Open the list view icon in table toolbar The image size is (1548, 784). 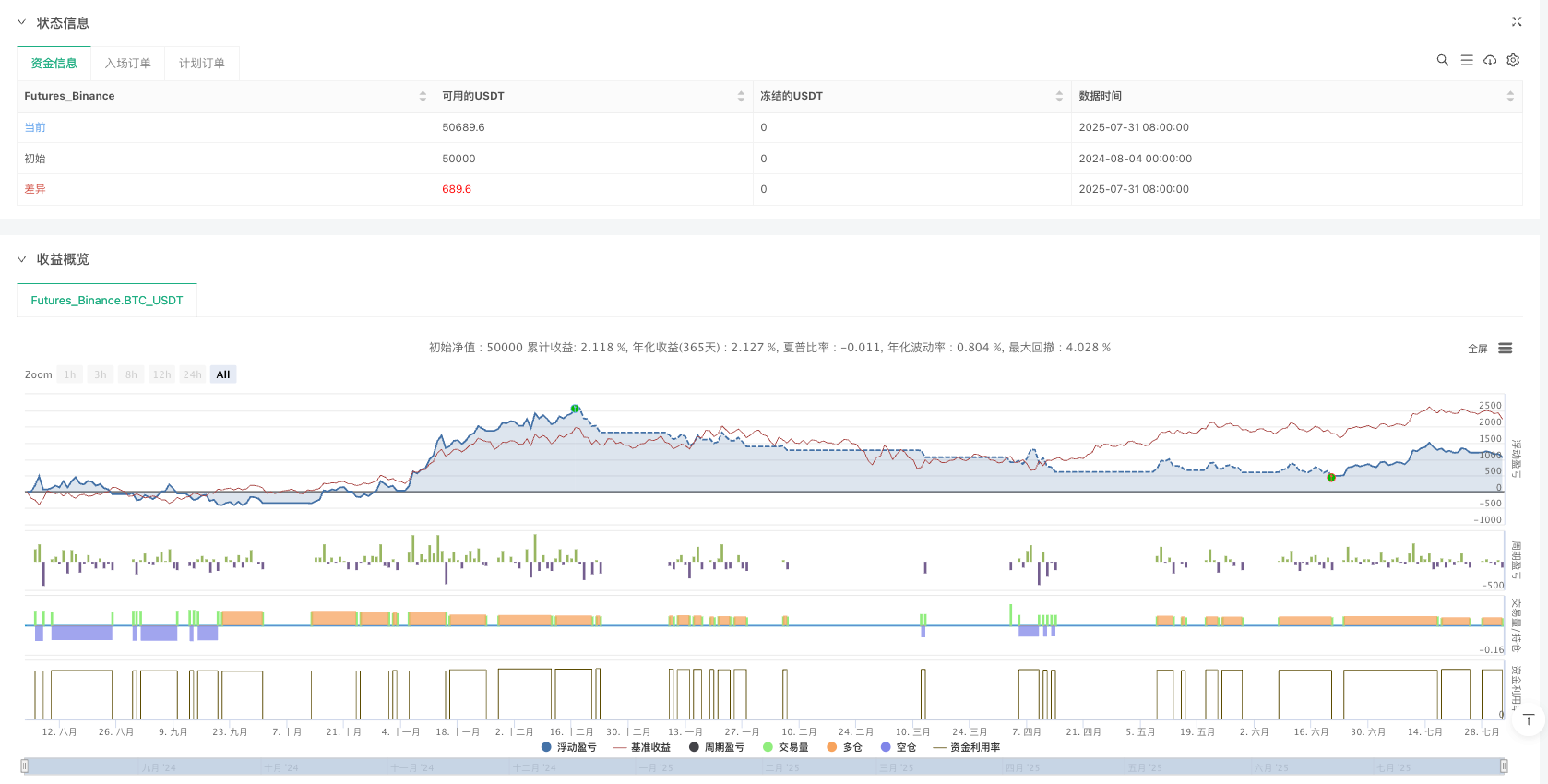point(1466,60)
